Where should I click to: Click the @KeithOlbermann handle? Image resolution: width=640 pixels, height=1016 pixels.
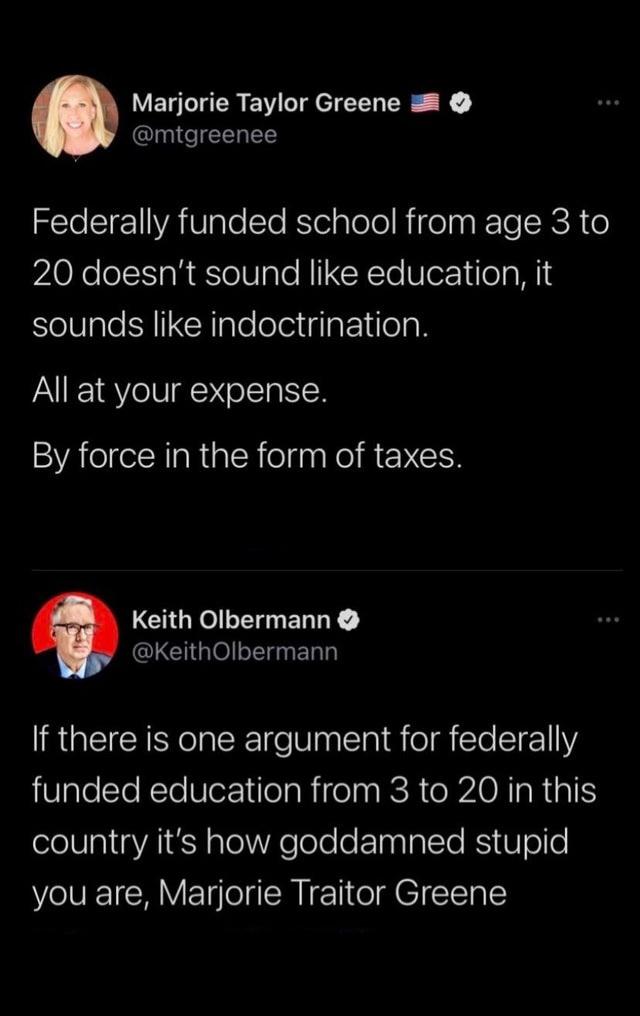[x=235, y=652]
